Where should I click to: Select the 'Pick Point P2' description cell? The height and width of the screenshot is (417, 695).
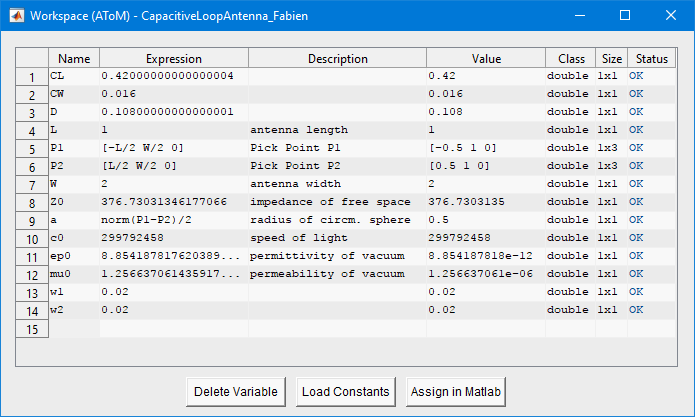coord(338,166)
